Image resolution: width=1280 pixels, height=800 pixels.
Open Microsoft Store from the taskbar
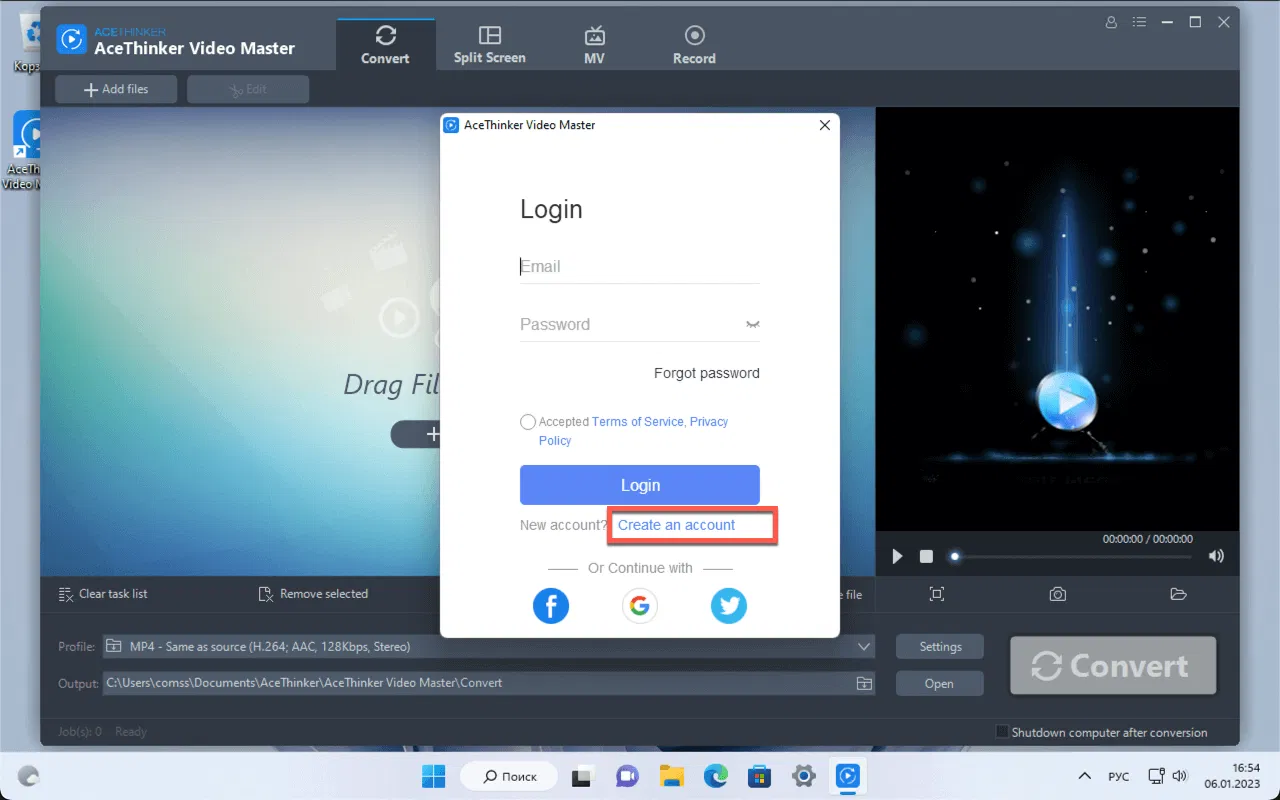click(759, 776)
